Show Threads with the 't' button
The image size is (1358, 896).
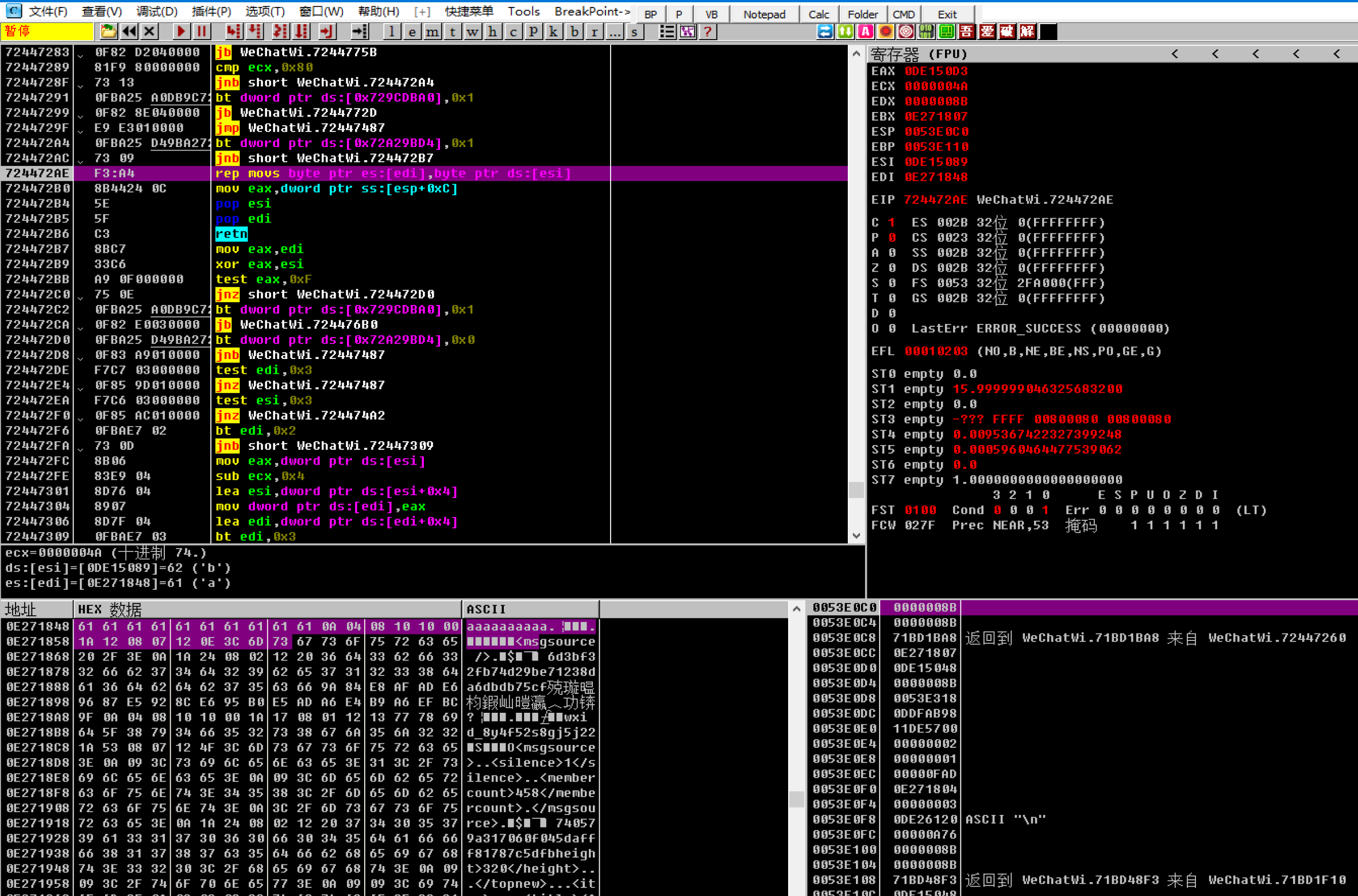452,32
